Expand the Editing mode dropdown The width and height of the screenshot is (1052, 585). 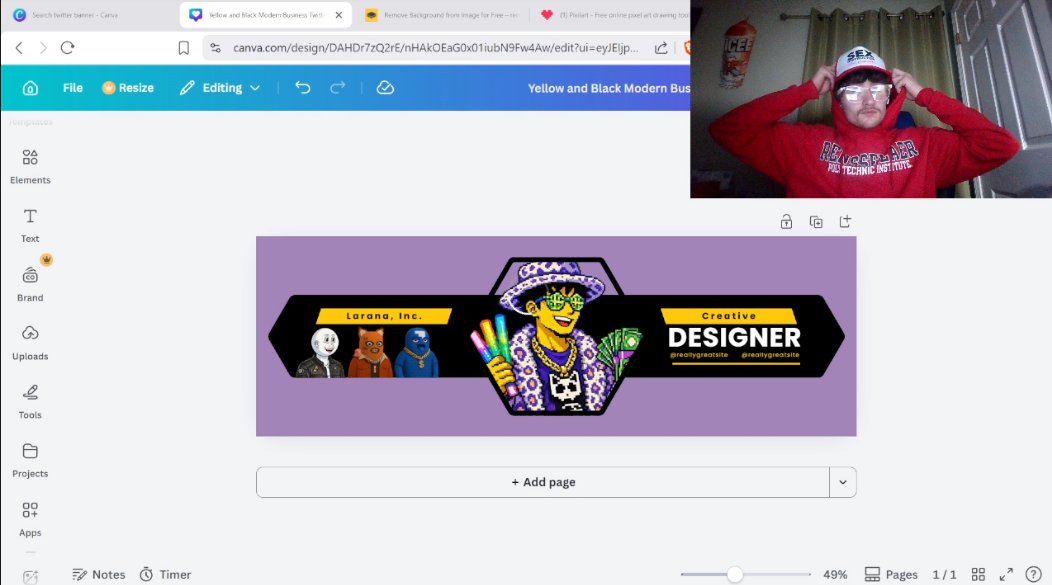219,88
